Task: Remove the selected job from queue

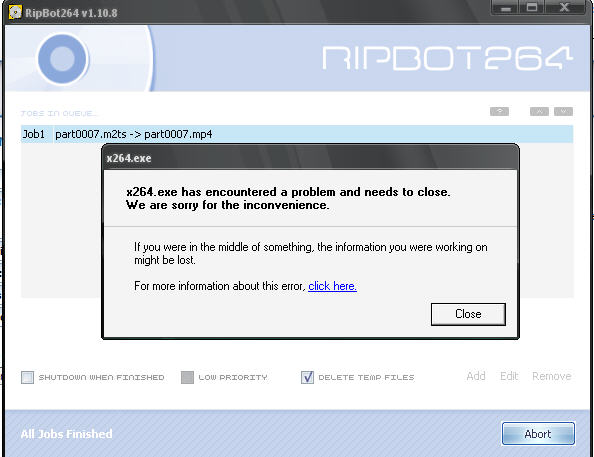Action: [x=552, y=376]
